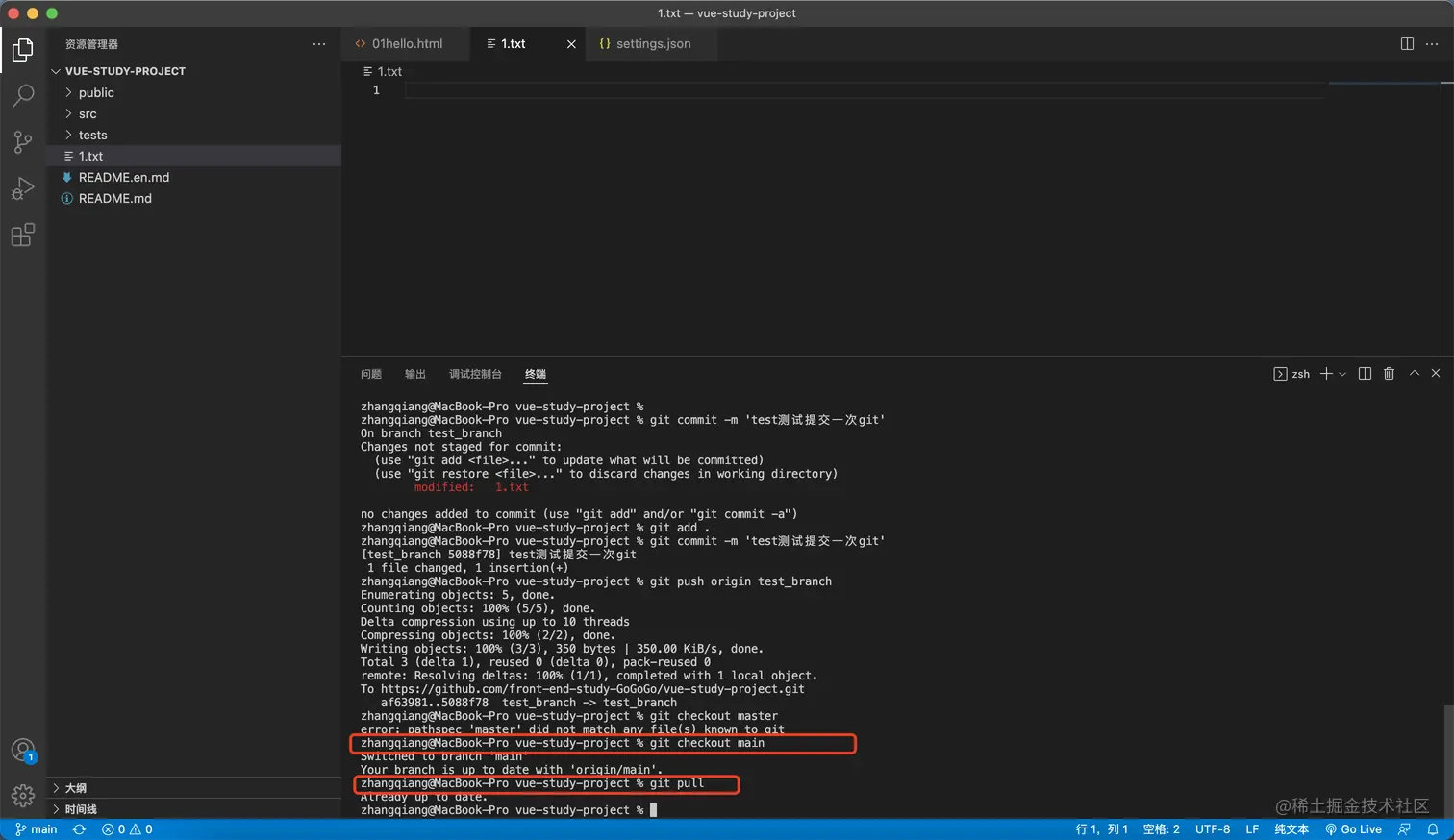Screen dimensions: 1454x840
Task: Open the Explorer view in activity bar
Action: [x=23, y=49]
